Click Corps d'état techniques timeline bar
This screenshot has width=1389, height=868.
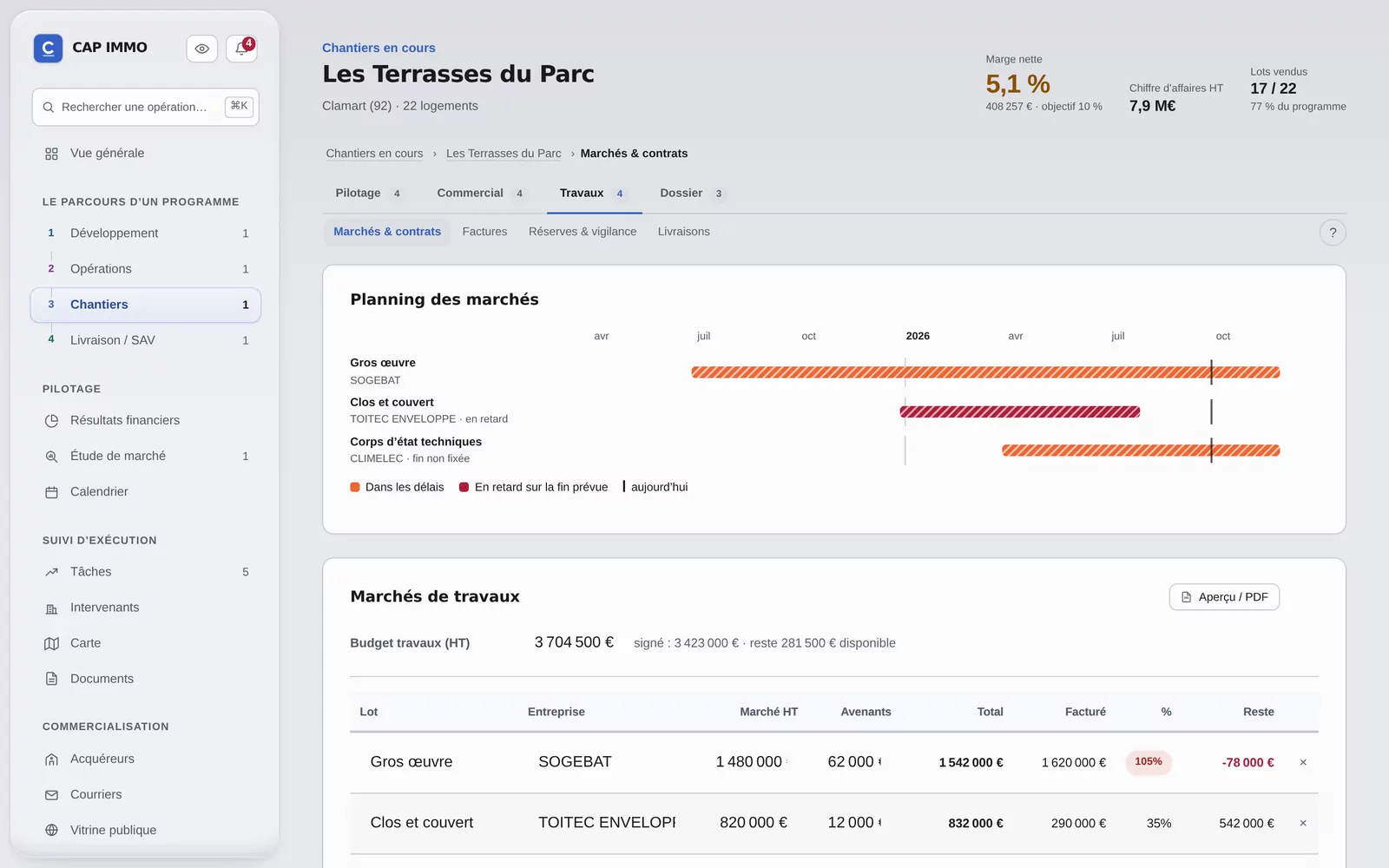click(1141, 450)
